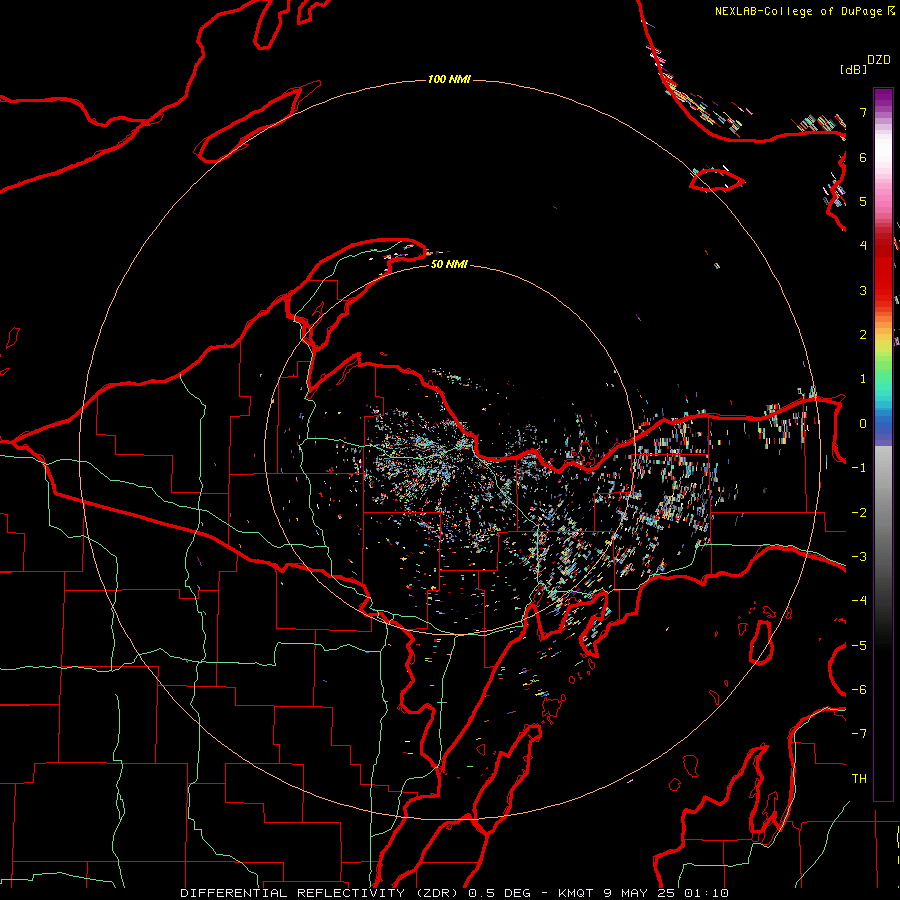This screenshot has width=900, height=900.
Task: Click the TH threshold label on the legend
Action: [x=859, y=779]
